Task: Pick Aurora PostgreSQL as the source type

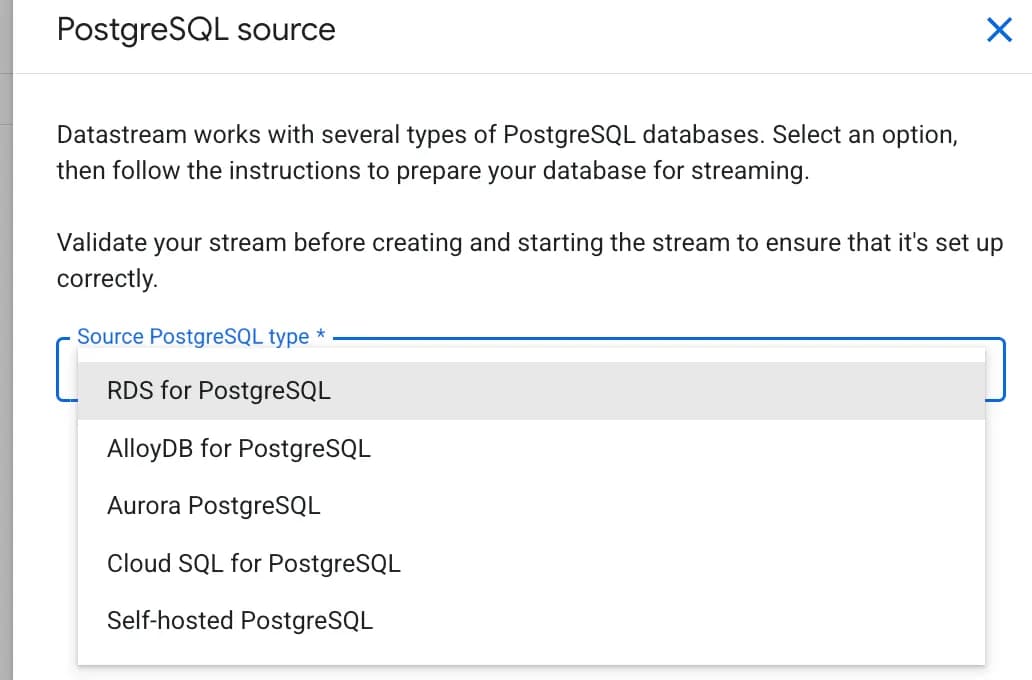Action: (213, 506)
